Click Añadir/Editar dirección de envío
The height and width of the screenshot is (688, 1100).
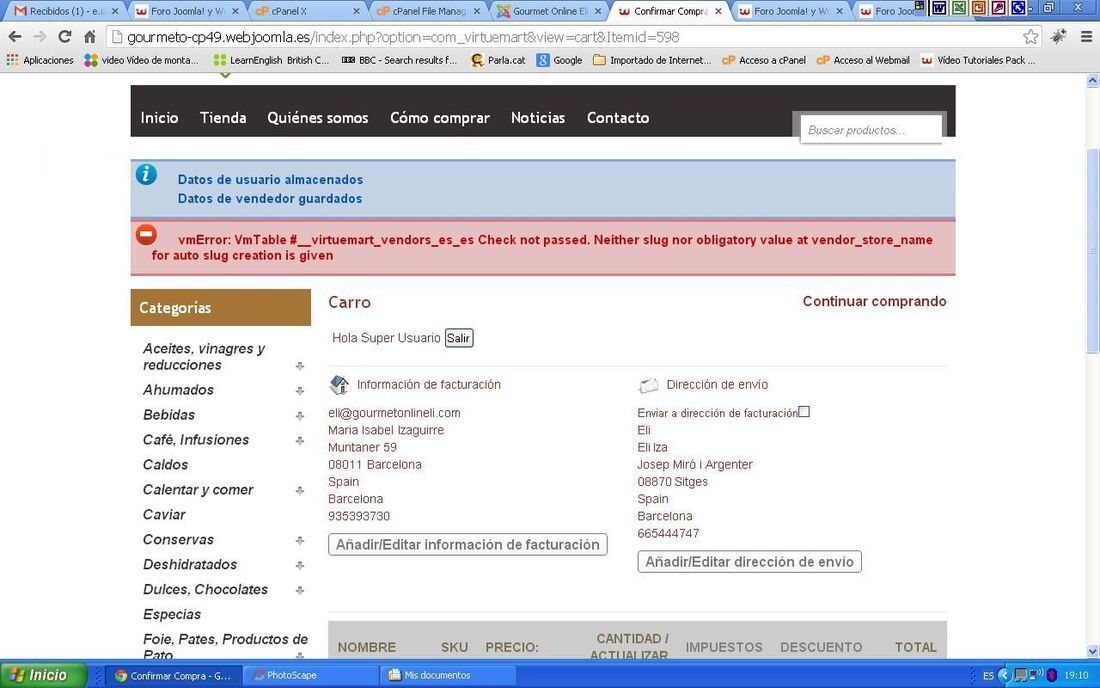749,562
